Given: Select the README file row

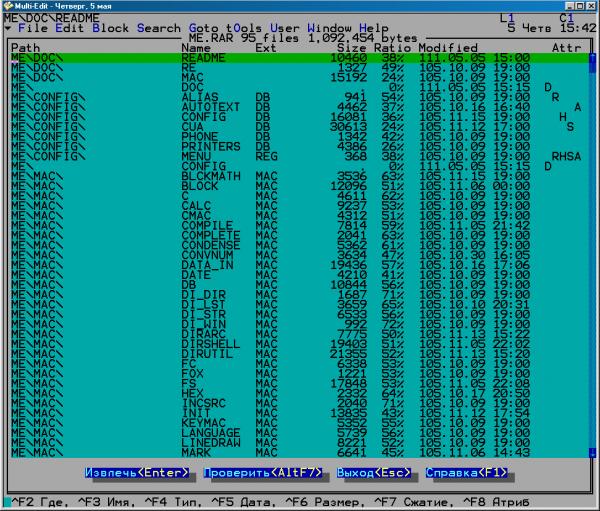Looking at the screenshot, I should point(300,57).
